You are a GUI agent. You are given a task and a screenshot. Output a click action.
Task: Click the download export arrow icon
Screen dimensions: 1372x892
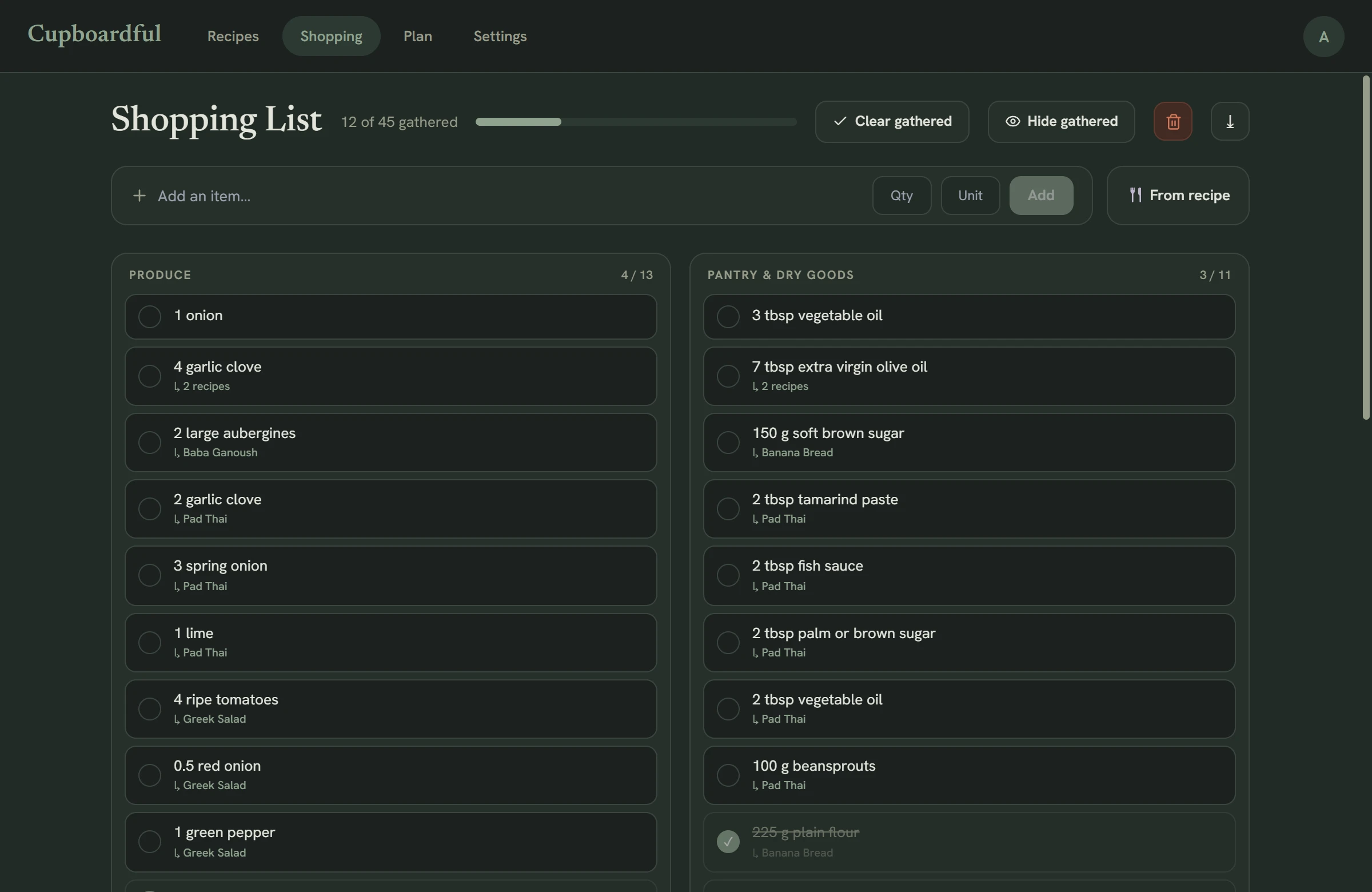[x=1230, y=122]
